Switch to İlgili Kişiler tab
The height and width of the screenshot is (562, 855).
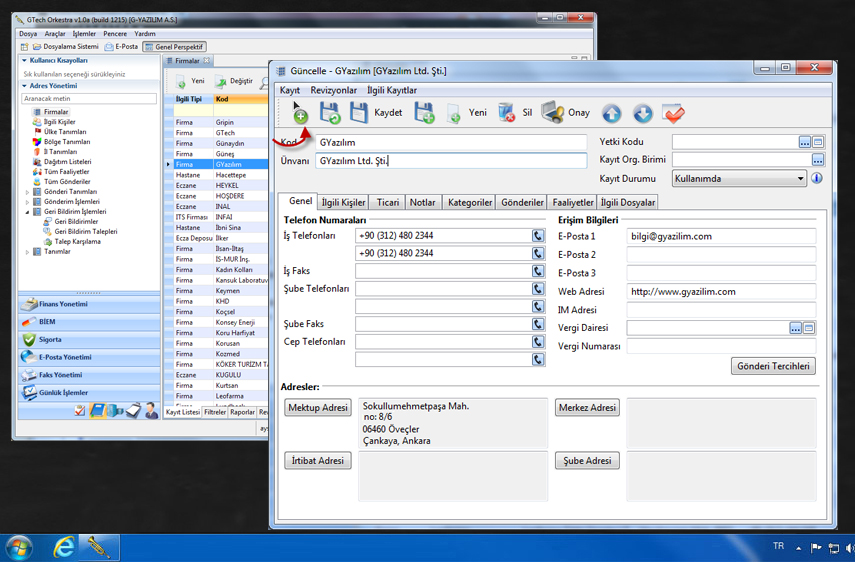click(x=343, y=202)
